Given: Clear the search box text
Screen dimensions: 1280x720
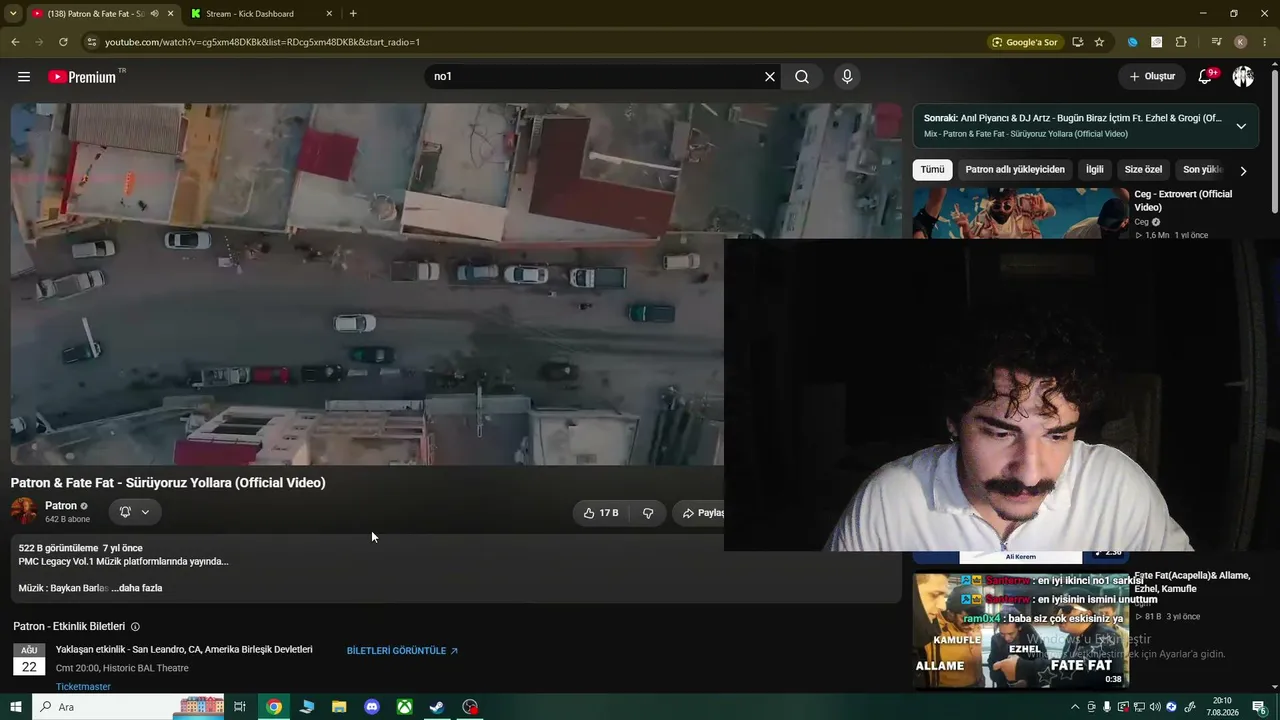Looking at the screenshot, I should [x=770, y=77].
